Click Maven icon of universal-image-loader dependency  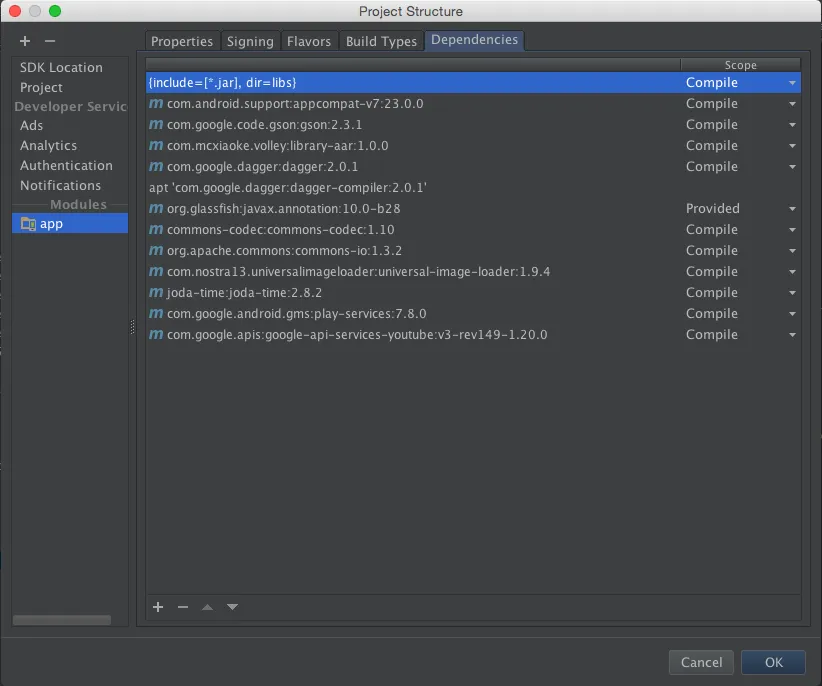click(156, 271)
